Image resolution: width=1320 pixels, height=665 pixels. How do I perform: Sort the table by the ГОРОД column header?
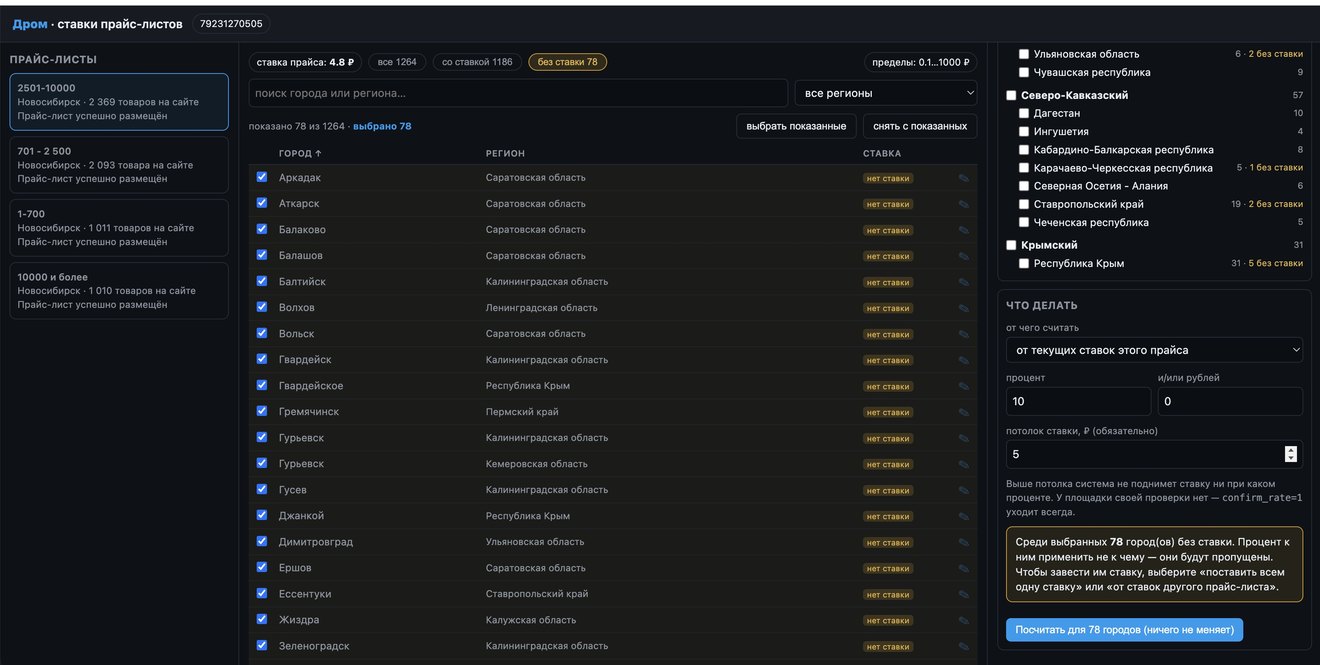300,153
